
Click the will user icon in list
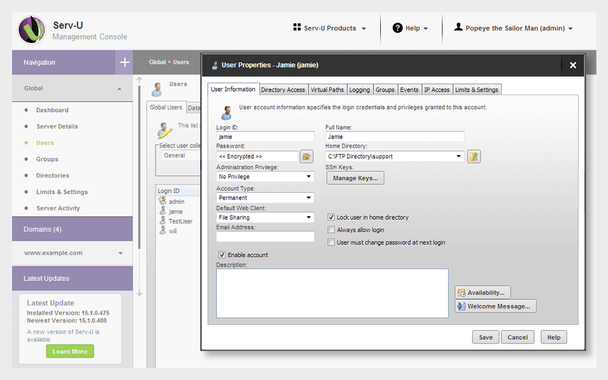163,230
